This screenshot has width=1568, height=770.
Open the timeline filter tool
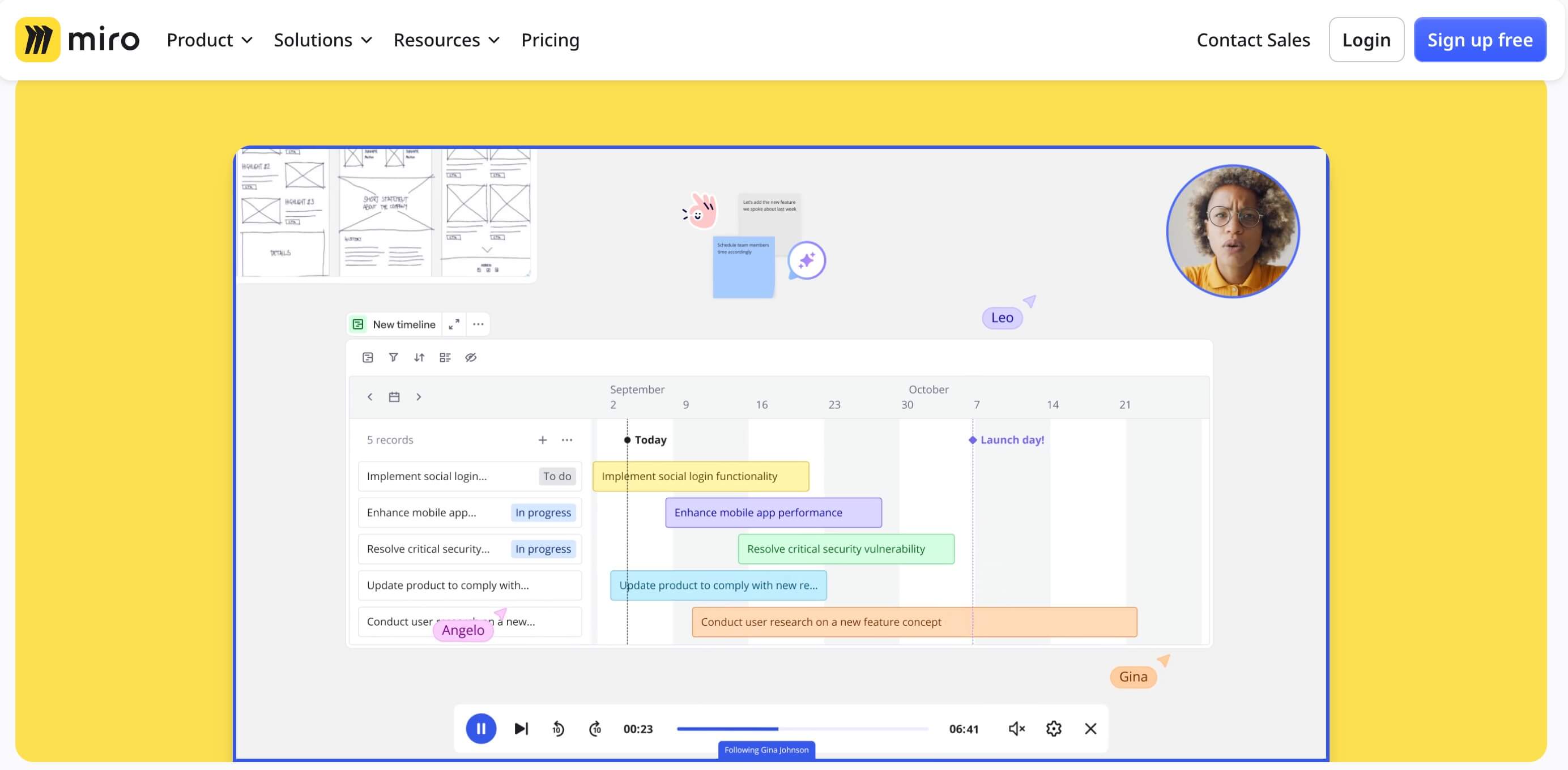[393, 358]
